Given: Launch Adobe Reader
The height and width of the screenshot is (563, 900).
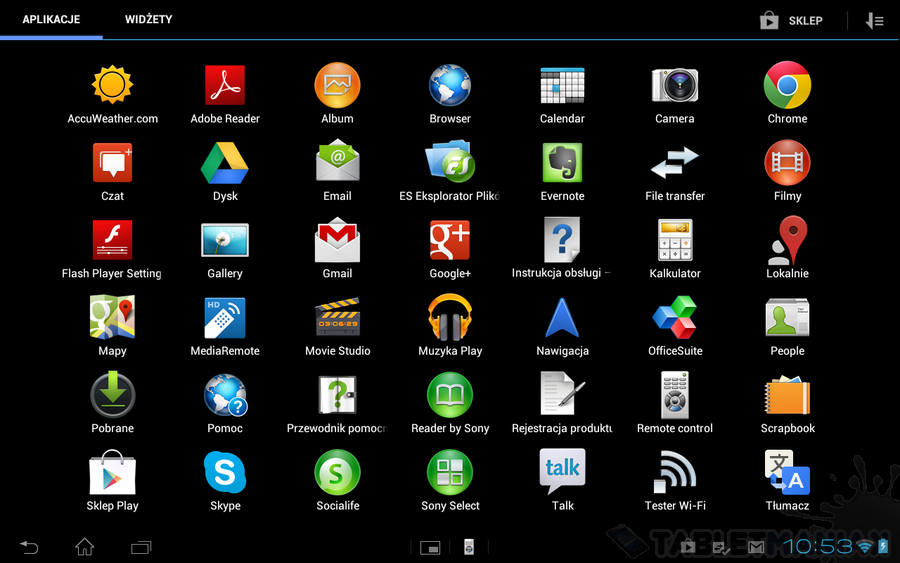Looking at the screenshot, I should click(225, 85).
